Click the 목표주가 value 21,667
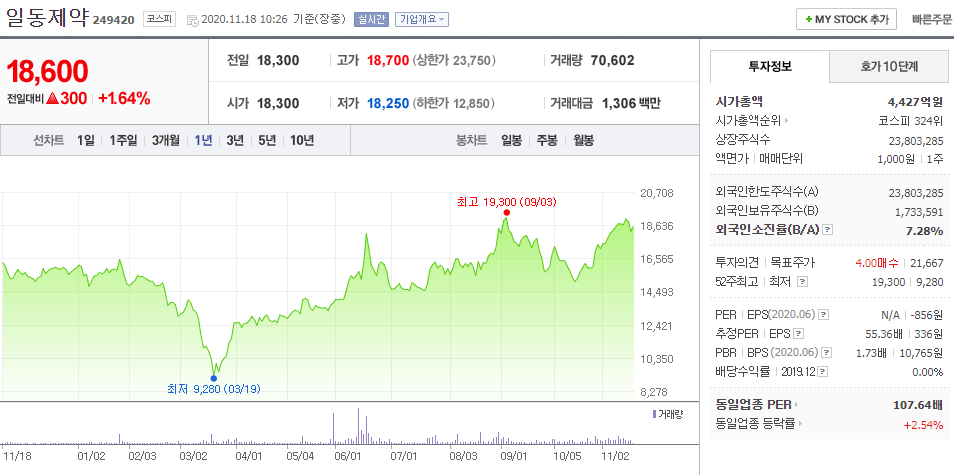 point(927,263)
